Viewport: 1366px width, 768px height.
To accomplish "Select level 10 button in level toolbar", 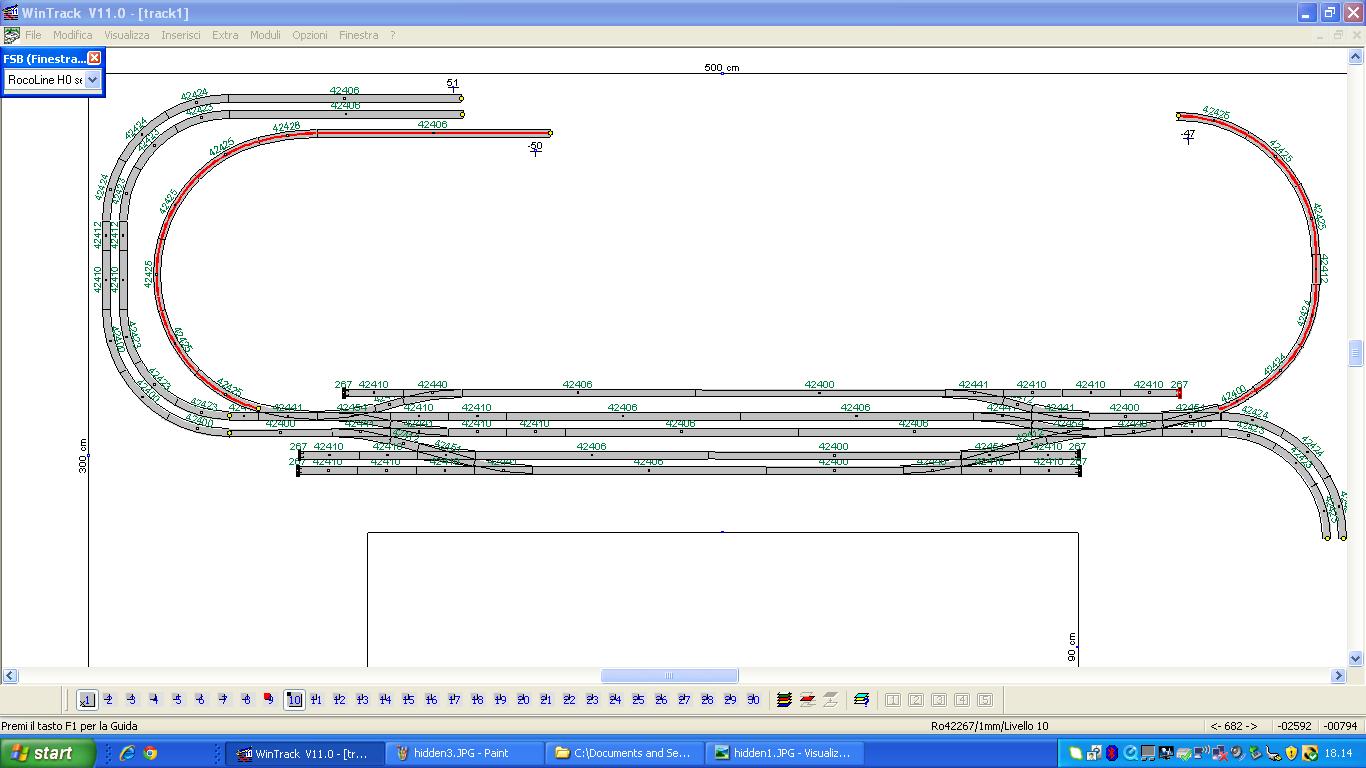I will (x=294, y=700).
